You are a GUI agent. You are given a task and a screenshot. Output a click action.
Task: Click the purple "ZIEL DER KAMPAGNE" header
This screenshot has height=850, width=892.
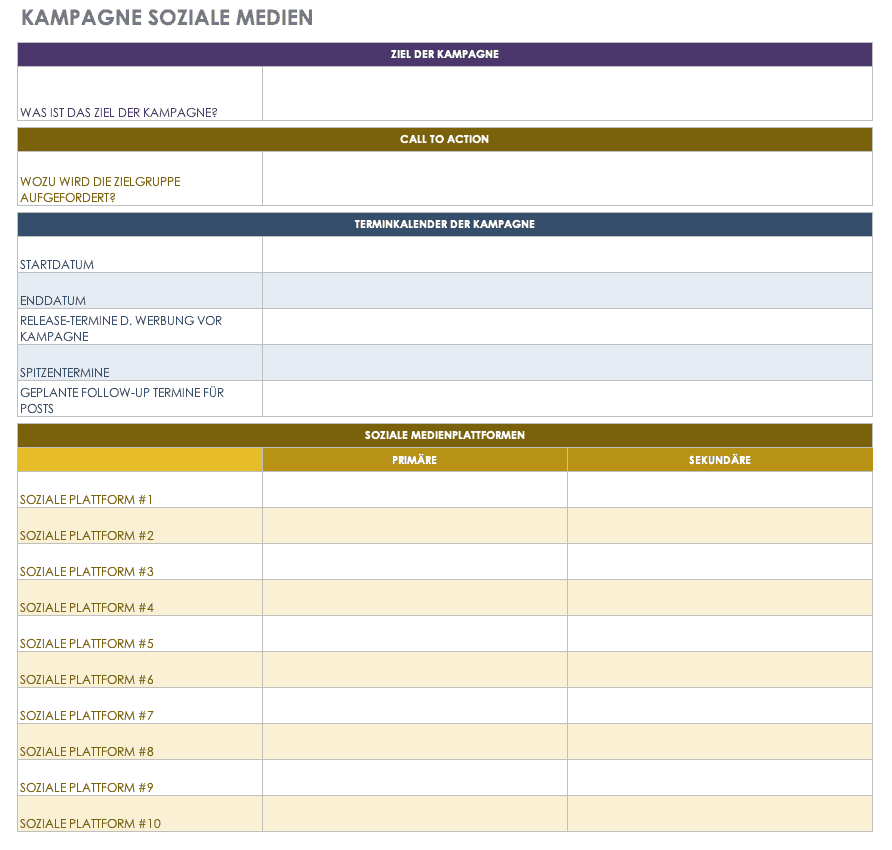pos(445,54)
